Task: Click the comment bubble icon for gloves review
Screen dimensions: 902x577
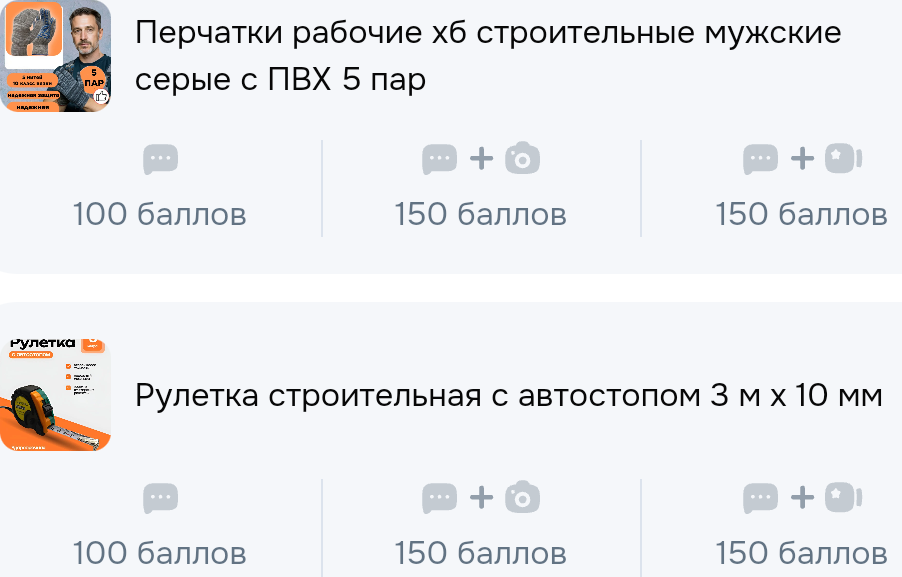Action: pos(160,158)
